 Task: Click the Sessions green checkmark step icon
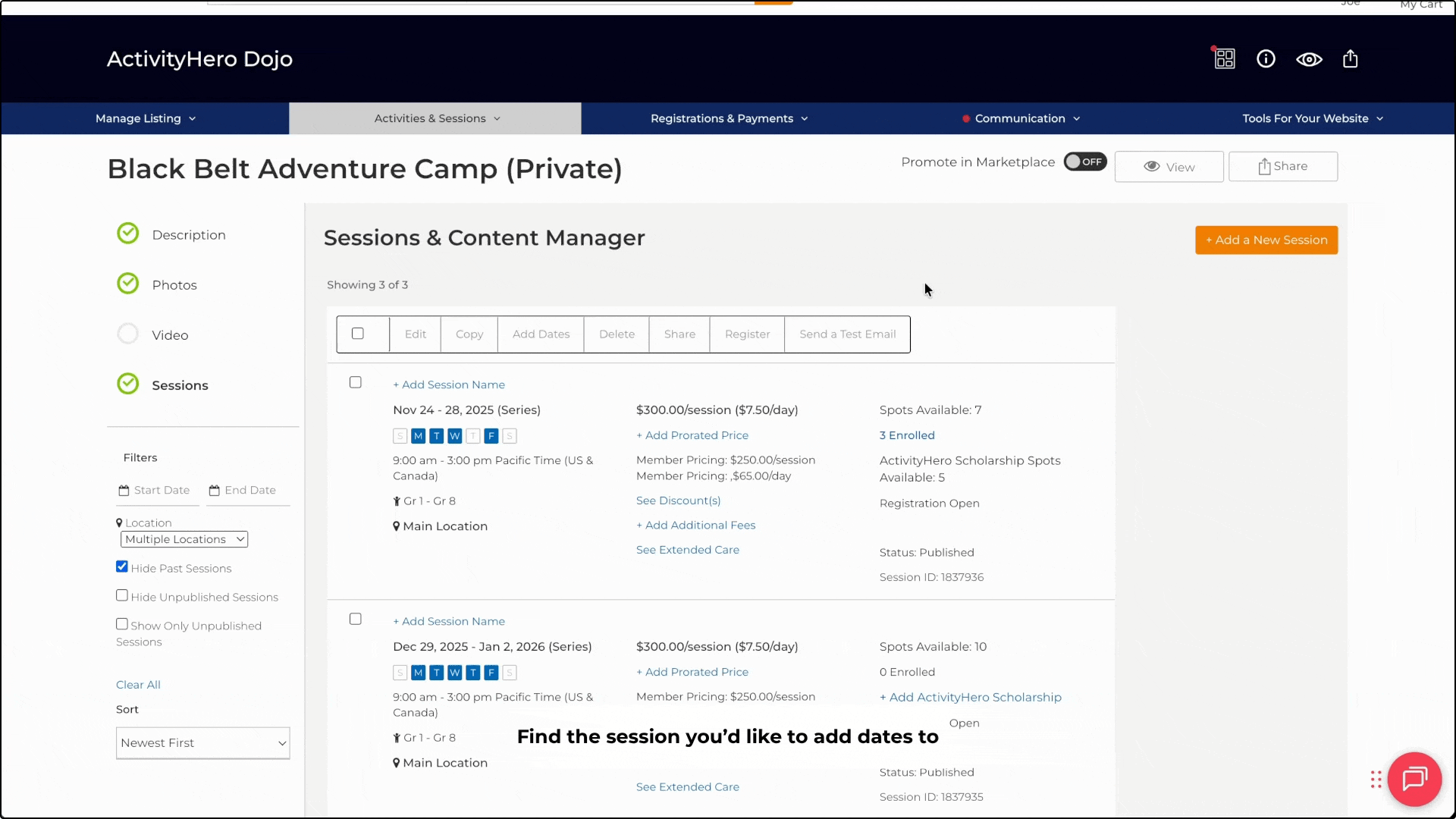tap(128, 384)
